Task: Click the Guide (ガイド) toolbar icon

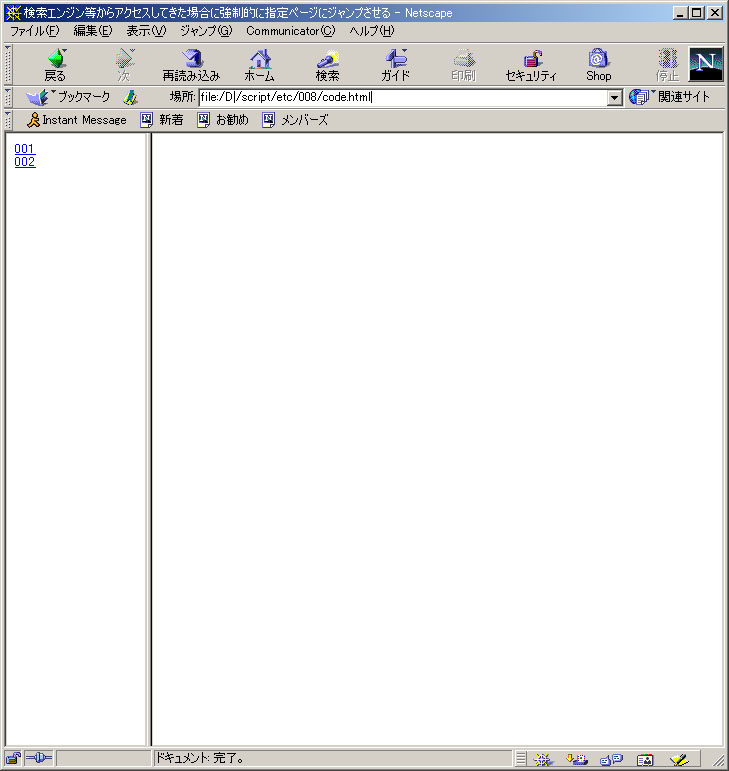Action: point(395,65)
